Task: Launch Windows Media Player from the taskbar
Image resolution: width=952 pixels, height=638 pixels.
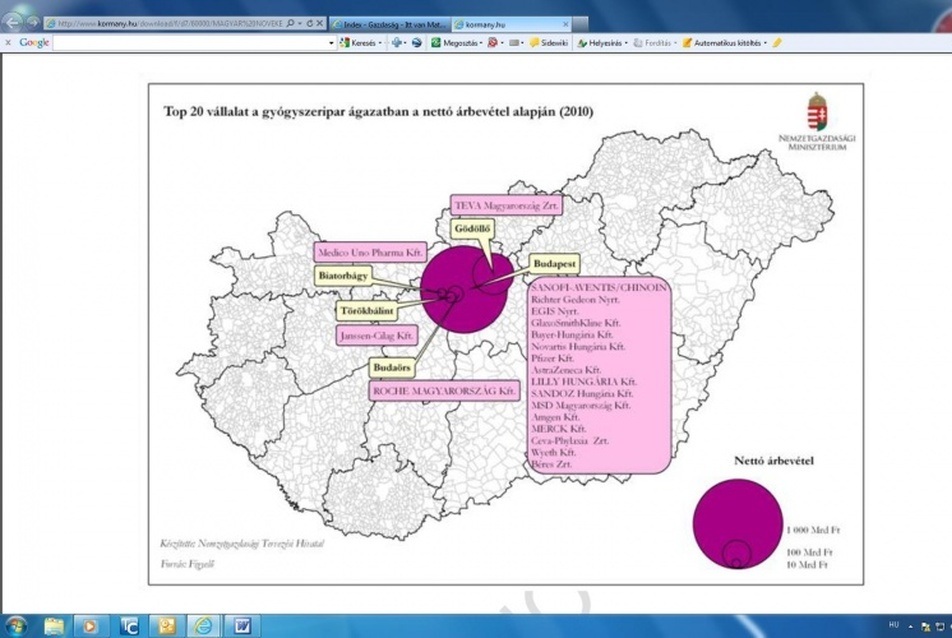Action: (x=90, y=626)
